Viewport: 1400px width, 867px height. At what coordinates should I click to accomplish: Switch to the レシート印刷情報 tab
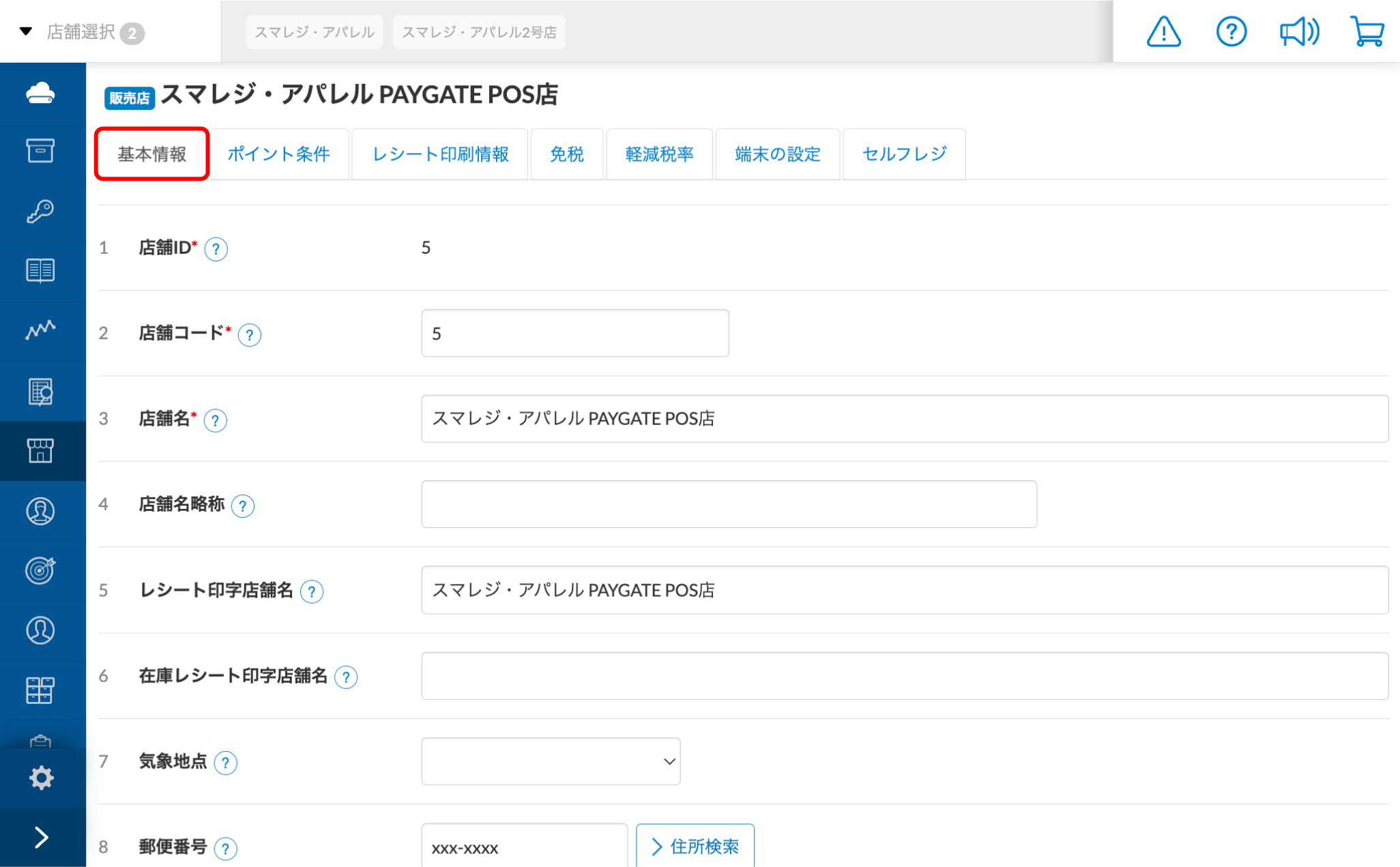point(440,154)
